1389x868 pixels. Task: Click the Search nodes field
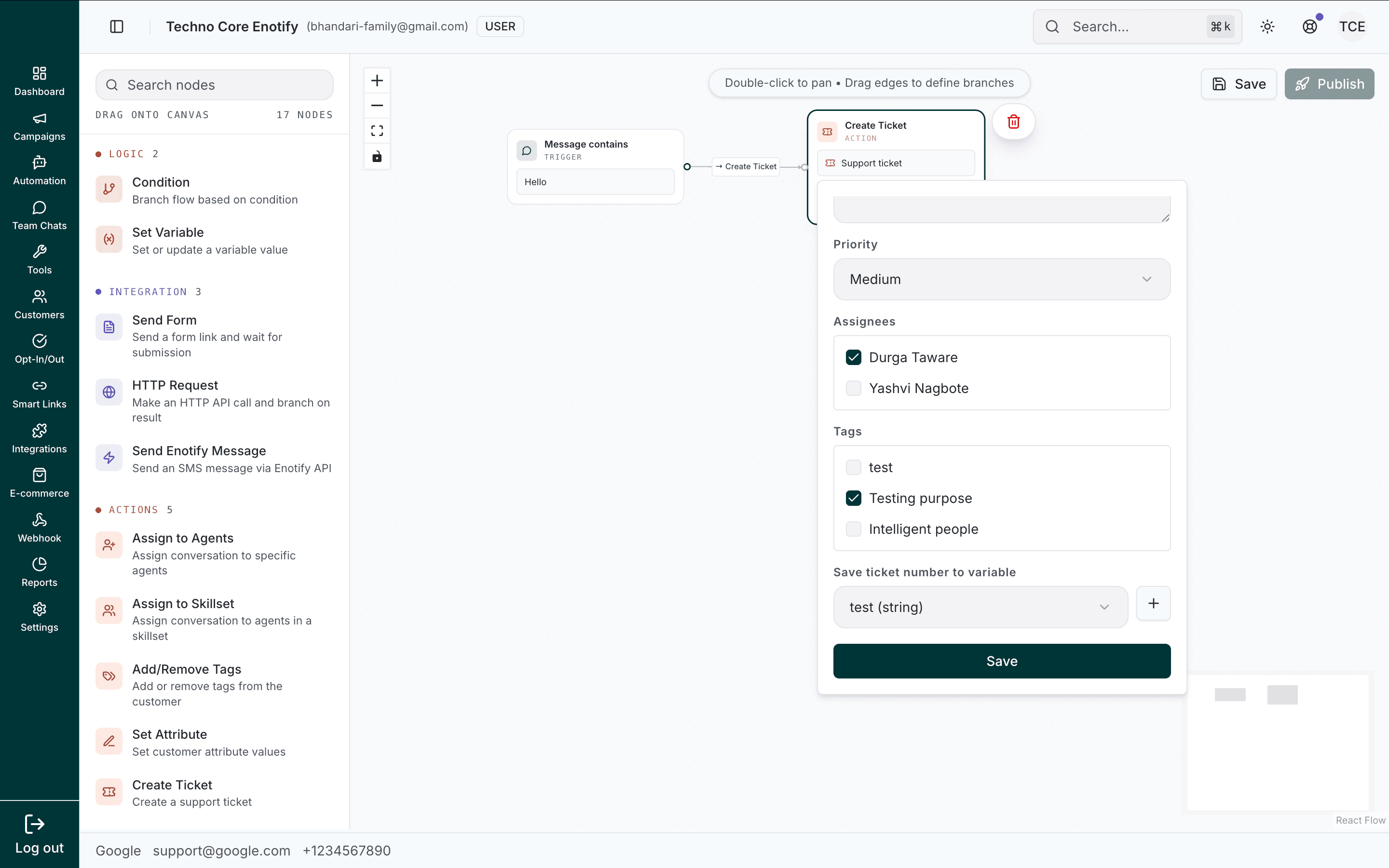coord(215,85)
